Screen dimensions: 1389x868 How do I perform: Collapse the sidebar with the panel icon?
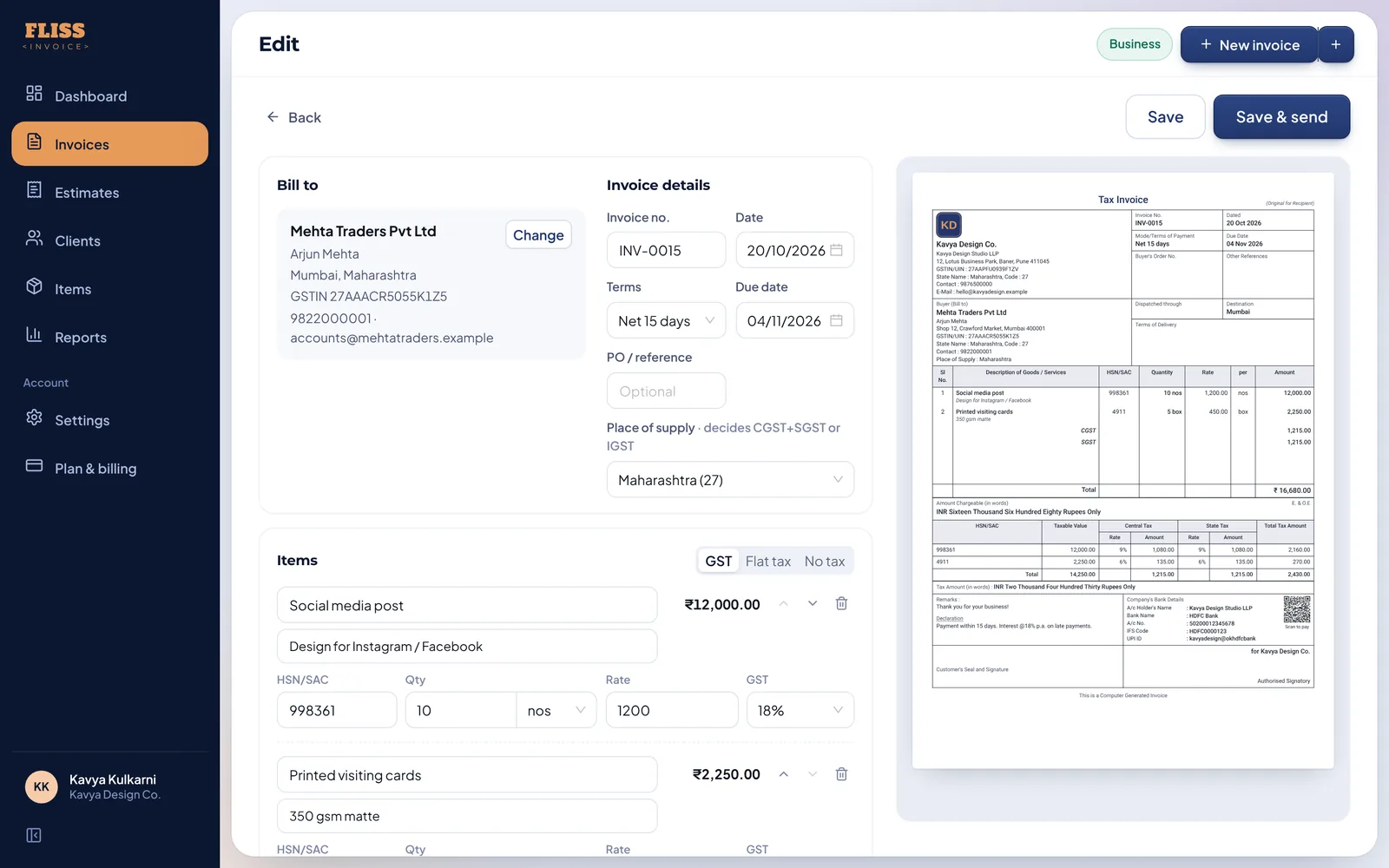34,835
